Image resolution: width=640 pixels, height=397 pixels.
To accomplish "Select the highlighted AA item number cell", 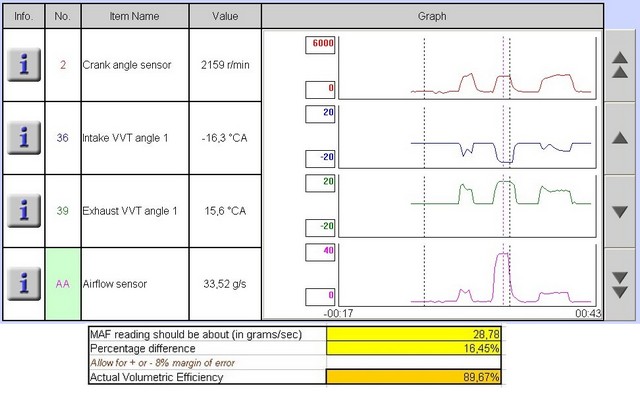I will point(62,284).
